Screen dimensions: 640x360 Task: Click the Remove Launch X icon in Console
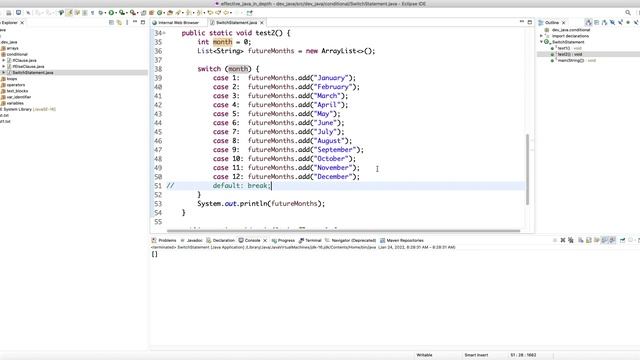(x=563, y=240)
